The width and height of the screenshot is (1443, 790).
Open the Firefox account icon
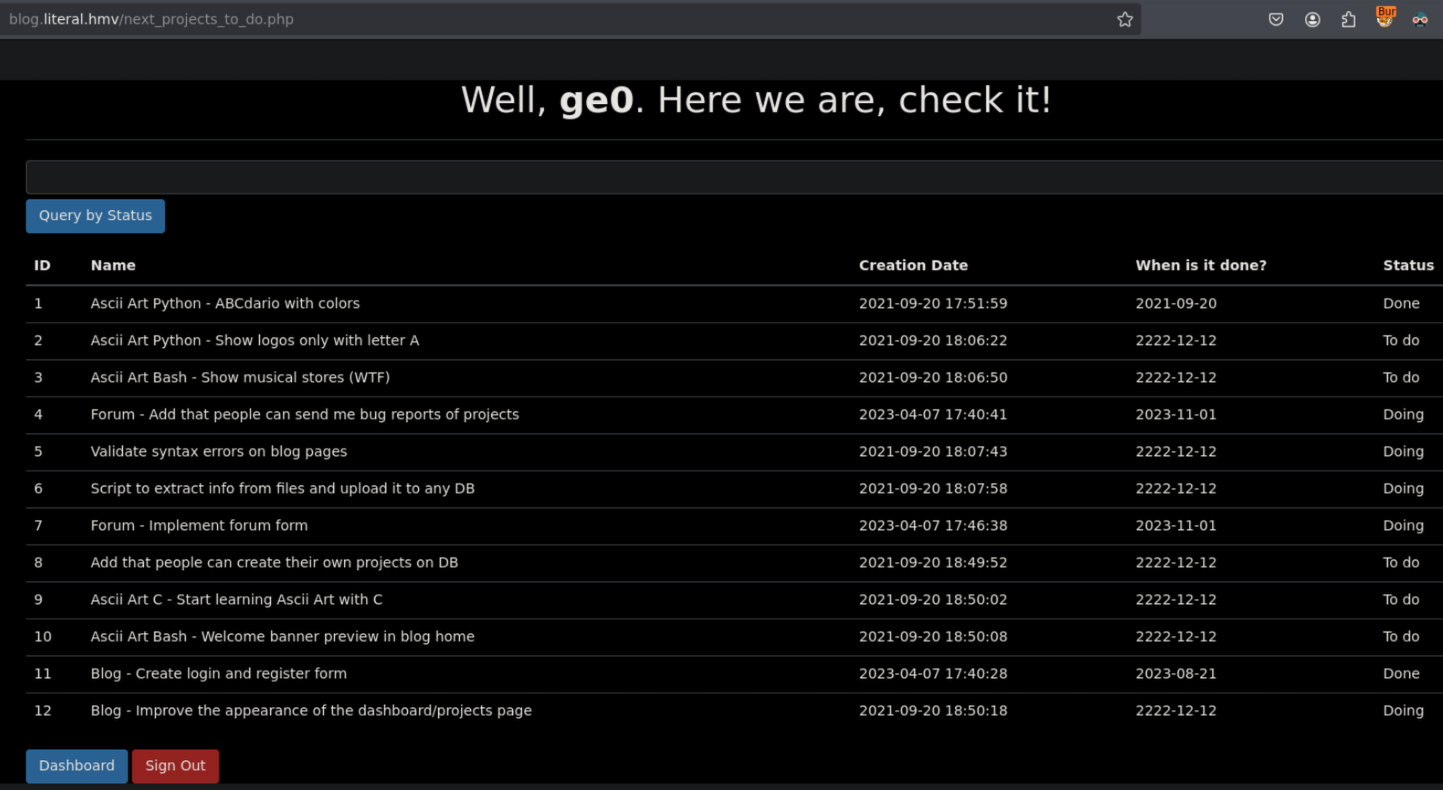[x=1312, y=19]
